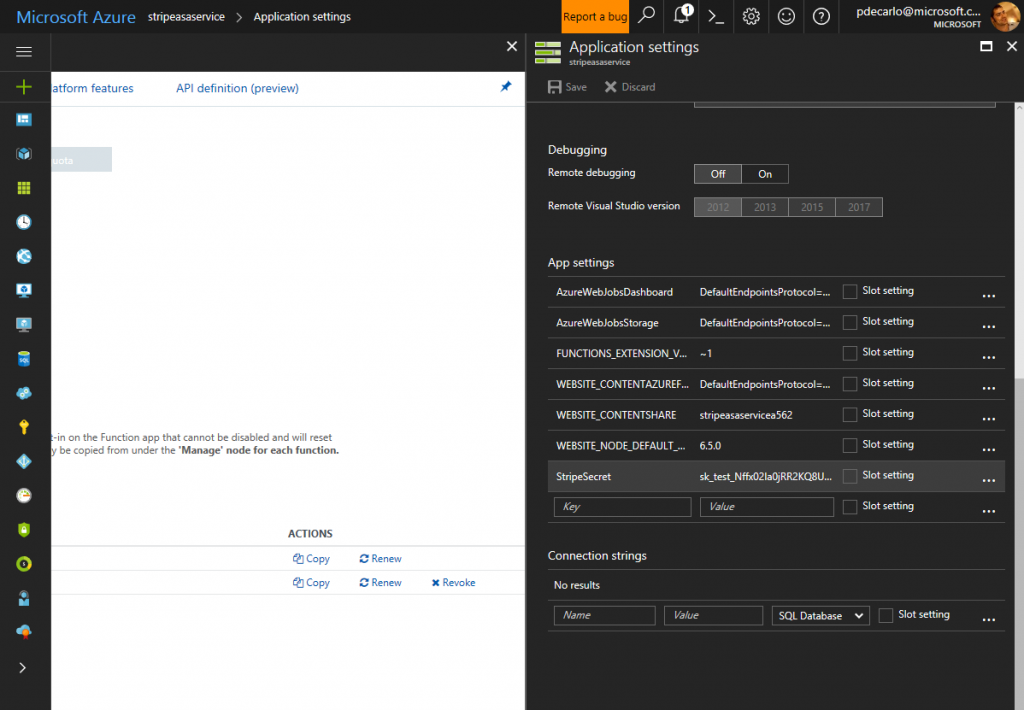This screenshot has height=710, width=1024.
Task: Open the Recent clock icon in sidebar
Action: point(24,222)
